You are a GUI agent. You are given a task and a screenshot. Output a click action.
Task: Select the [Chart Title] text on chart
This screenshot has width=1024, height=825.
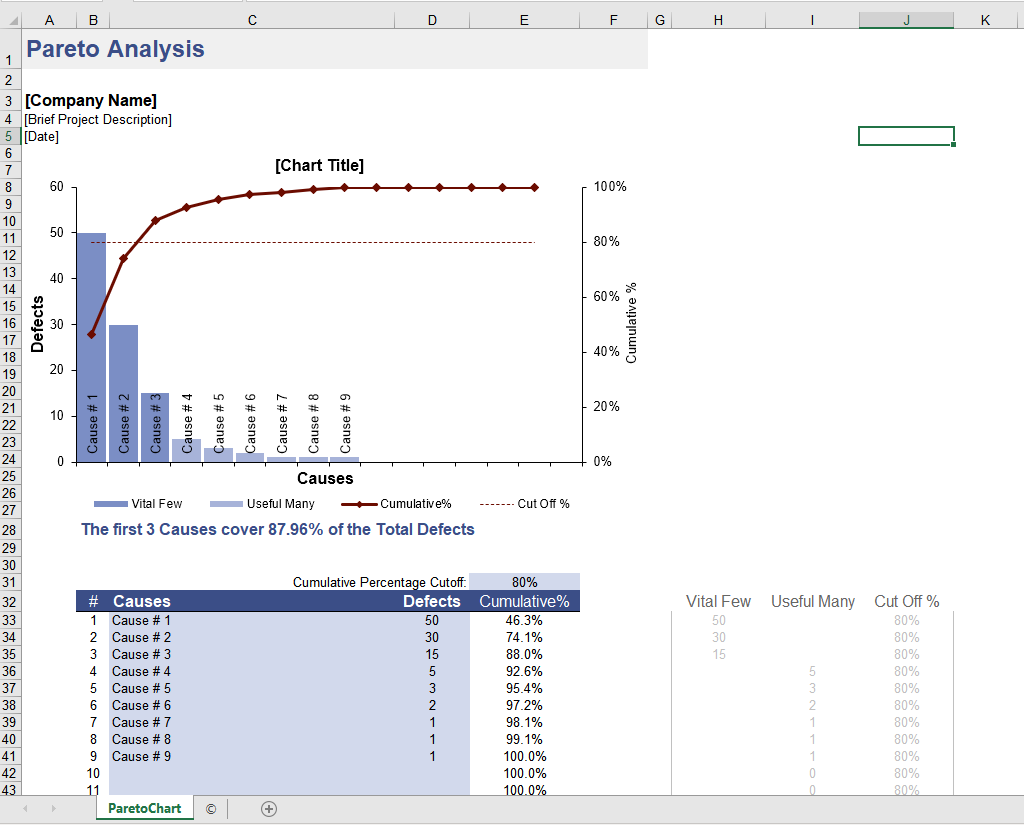coord(319,165)
